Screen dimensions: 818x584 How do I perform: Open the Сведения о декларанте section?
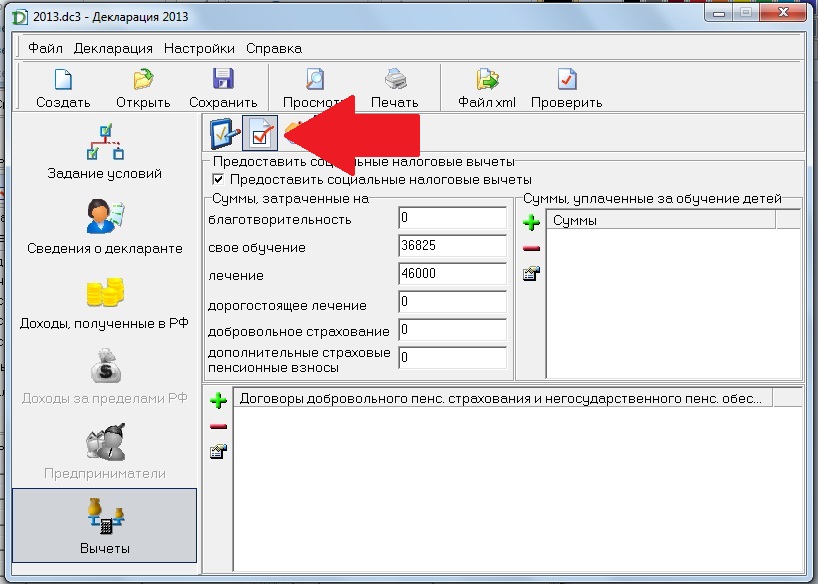(105, 226)
